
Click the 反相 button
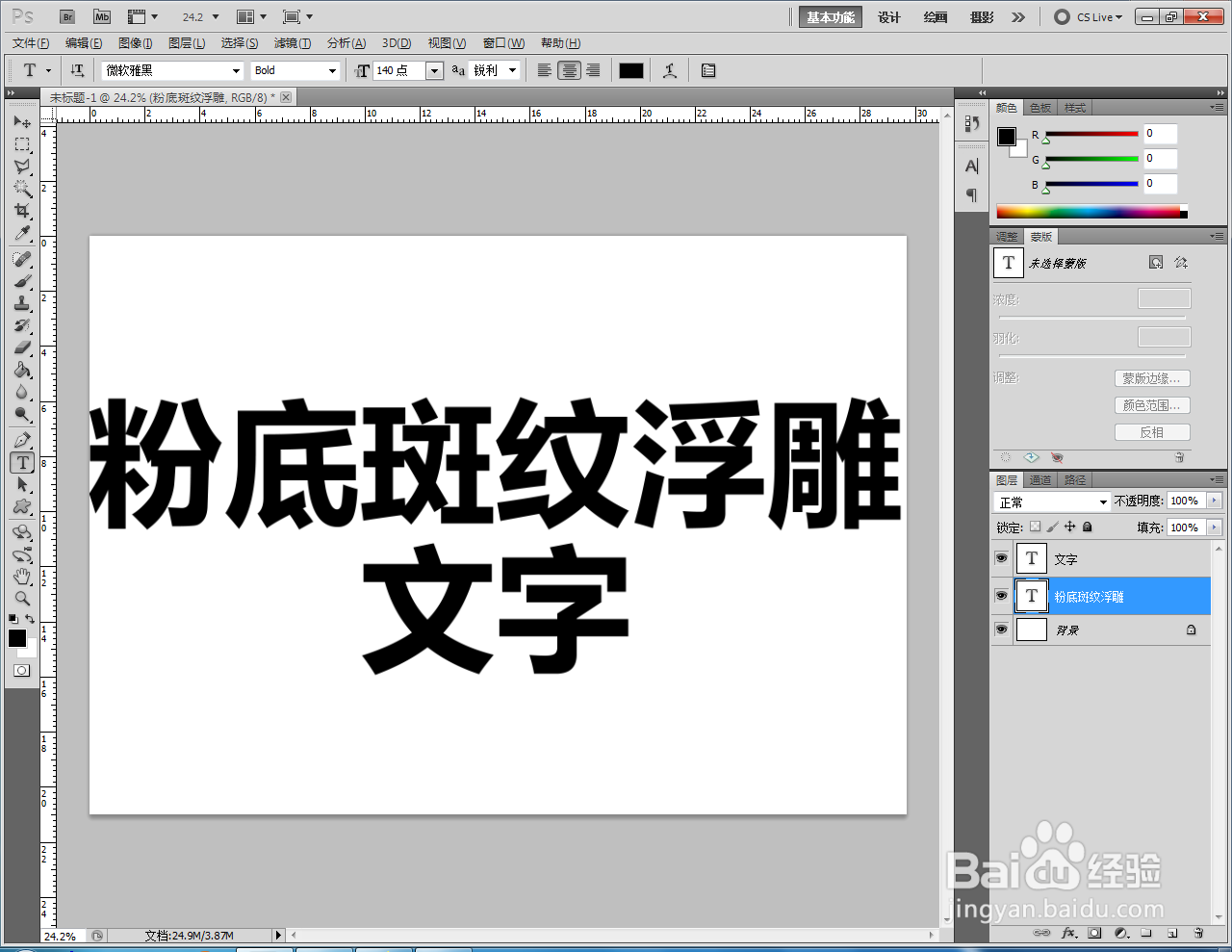(1152, 432)
